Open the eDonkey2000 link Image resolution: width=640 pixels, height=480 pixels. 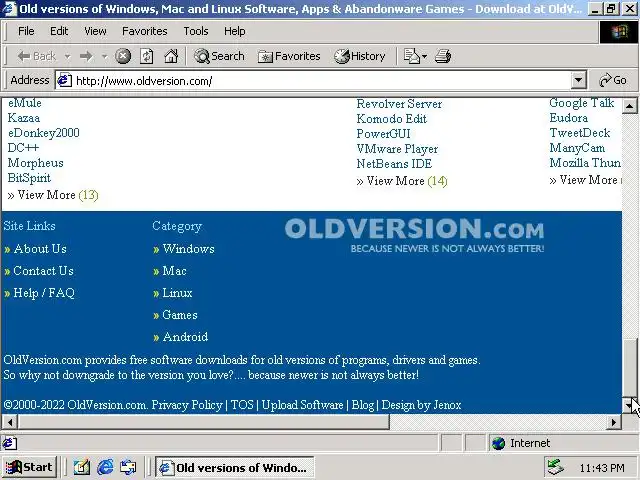pos(44,133)
